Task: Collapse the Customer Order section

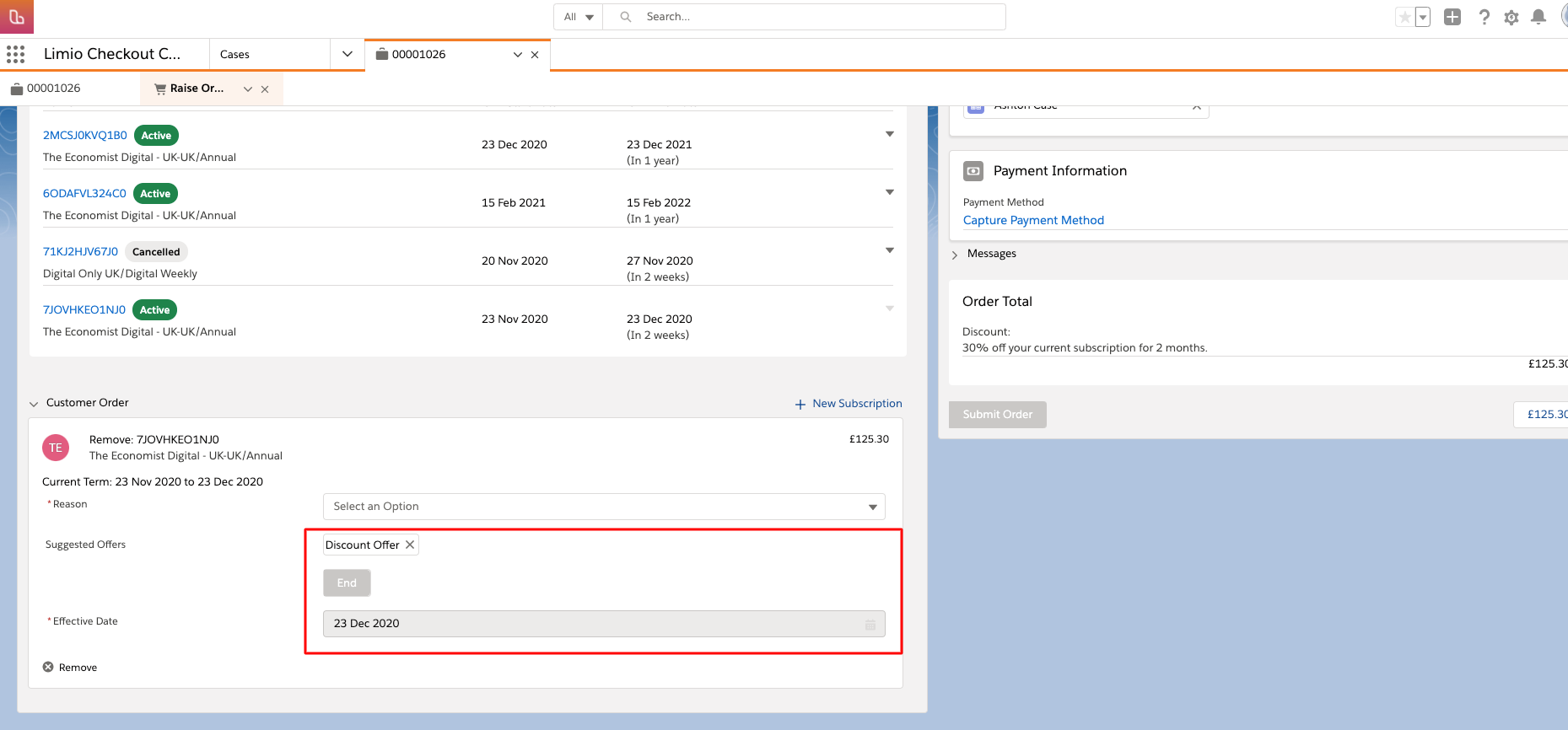Action: click(34, 404)
